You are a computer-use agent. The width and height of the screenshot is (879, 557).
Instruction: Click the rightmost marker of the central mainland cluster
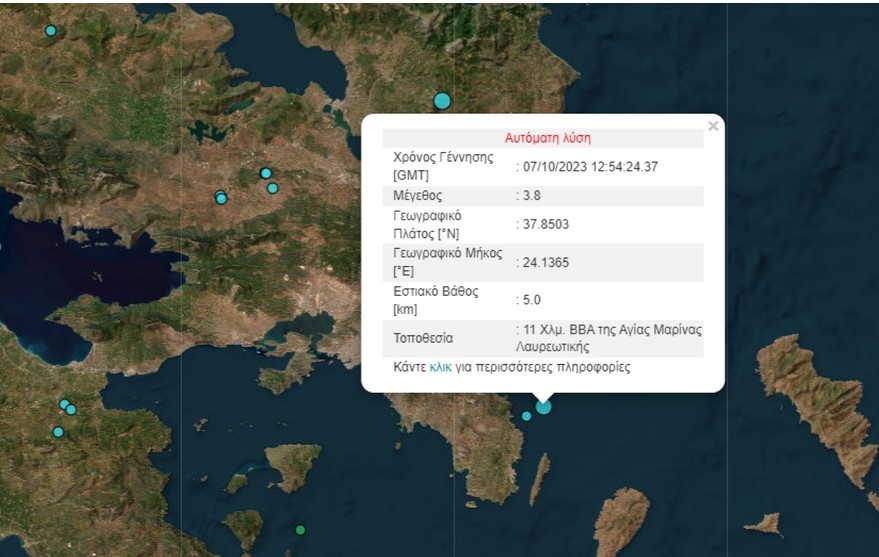pyautogui.click(x=272, y=188)
